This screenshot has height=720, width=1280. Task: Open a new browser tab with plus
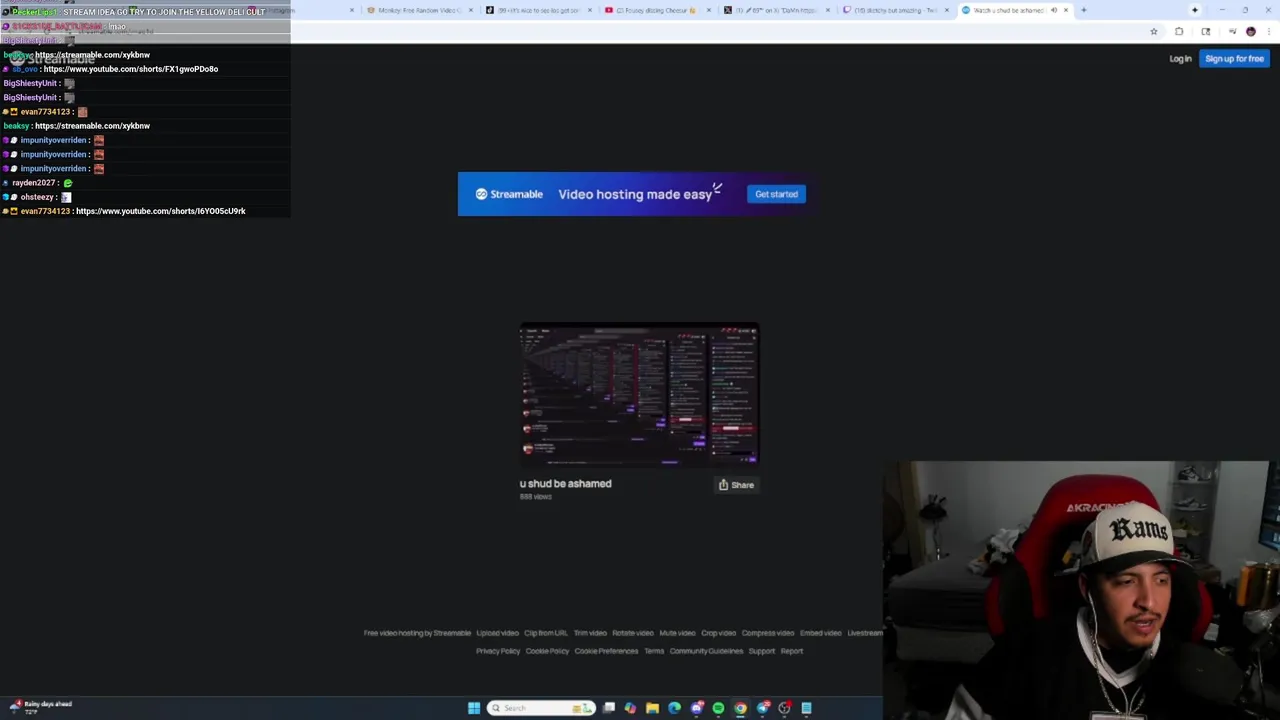click(x=1084, y=10)
